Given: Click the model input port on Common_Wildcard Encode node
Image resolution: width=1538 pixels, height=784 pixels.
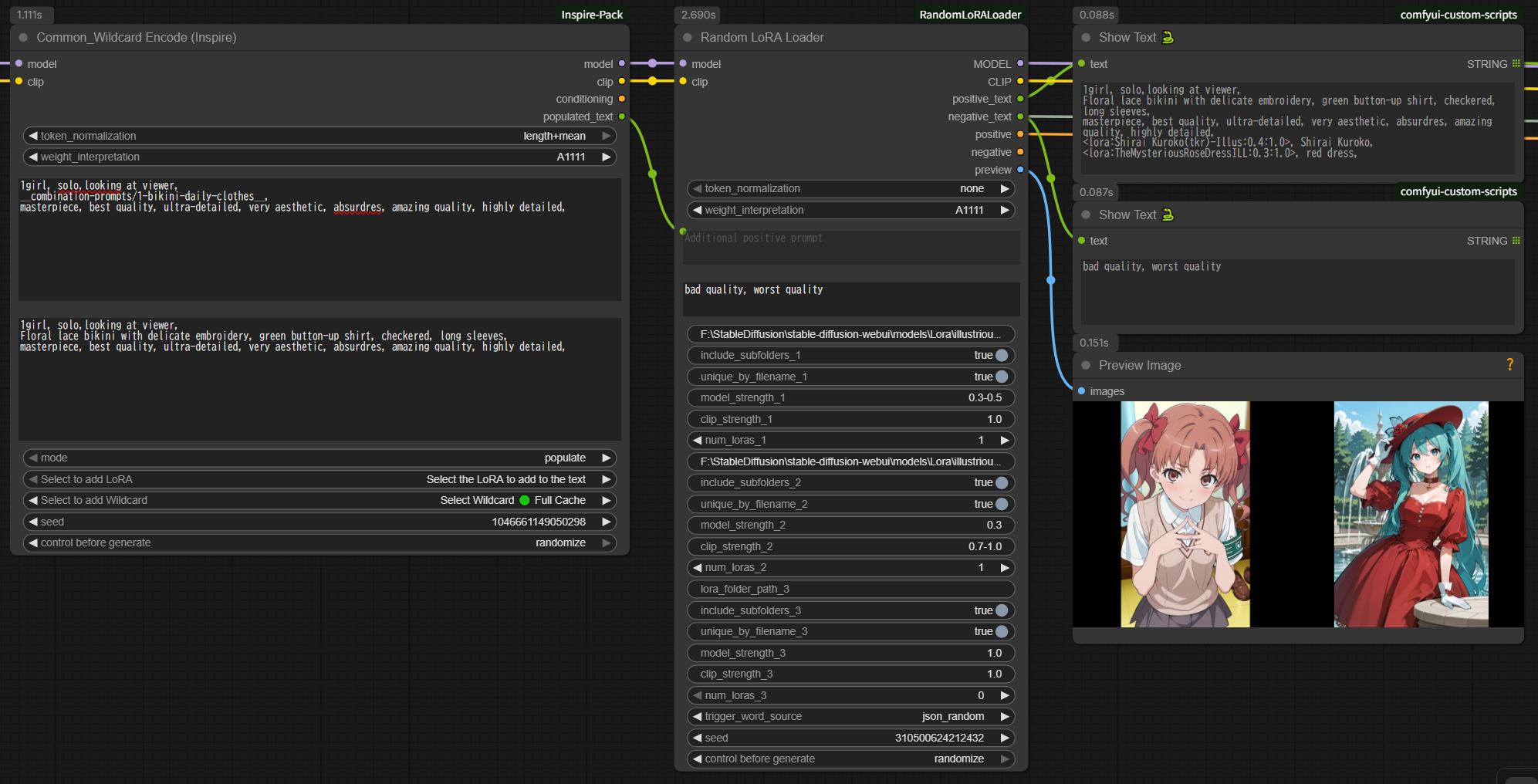Looking at the screenshot, I should [x=19, y=63].
